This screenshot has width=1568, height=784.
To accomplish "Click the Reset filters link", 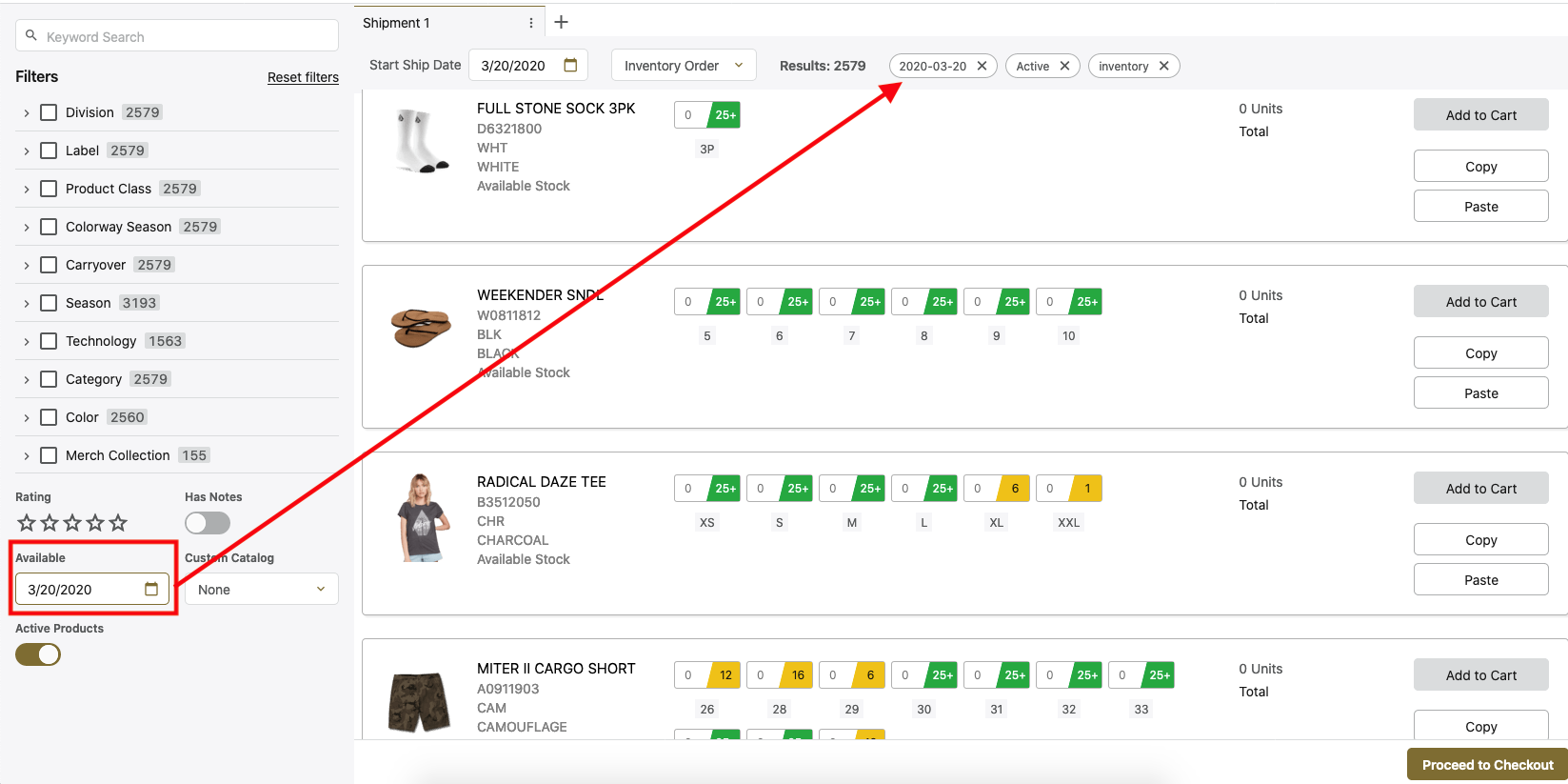I will pyautogui.click(x=303, y=77).
